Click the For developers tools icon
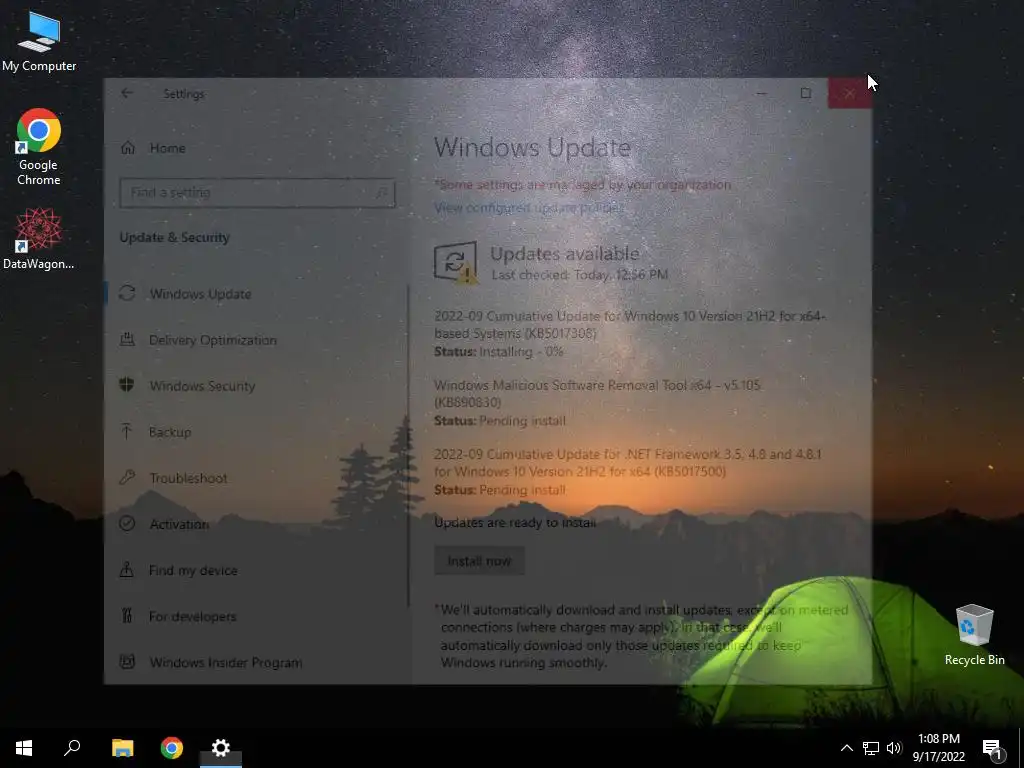 point(127,615)
